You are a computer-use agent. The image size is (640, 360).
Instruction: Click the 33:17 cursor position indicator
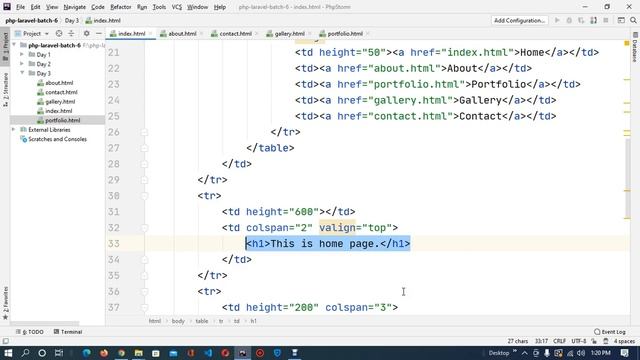541,341
